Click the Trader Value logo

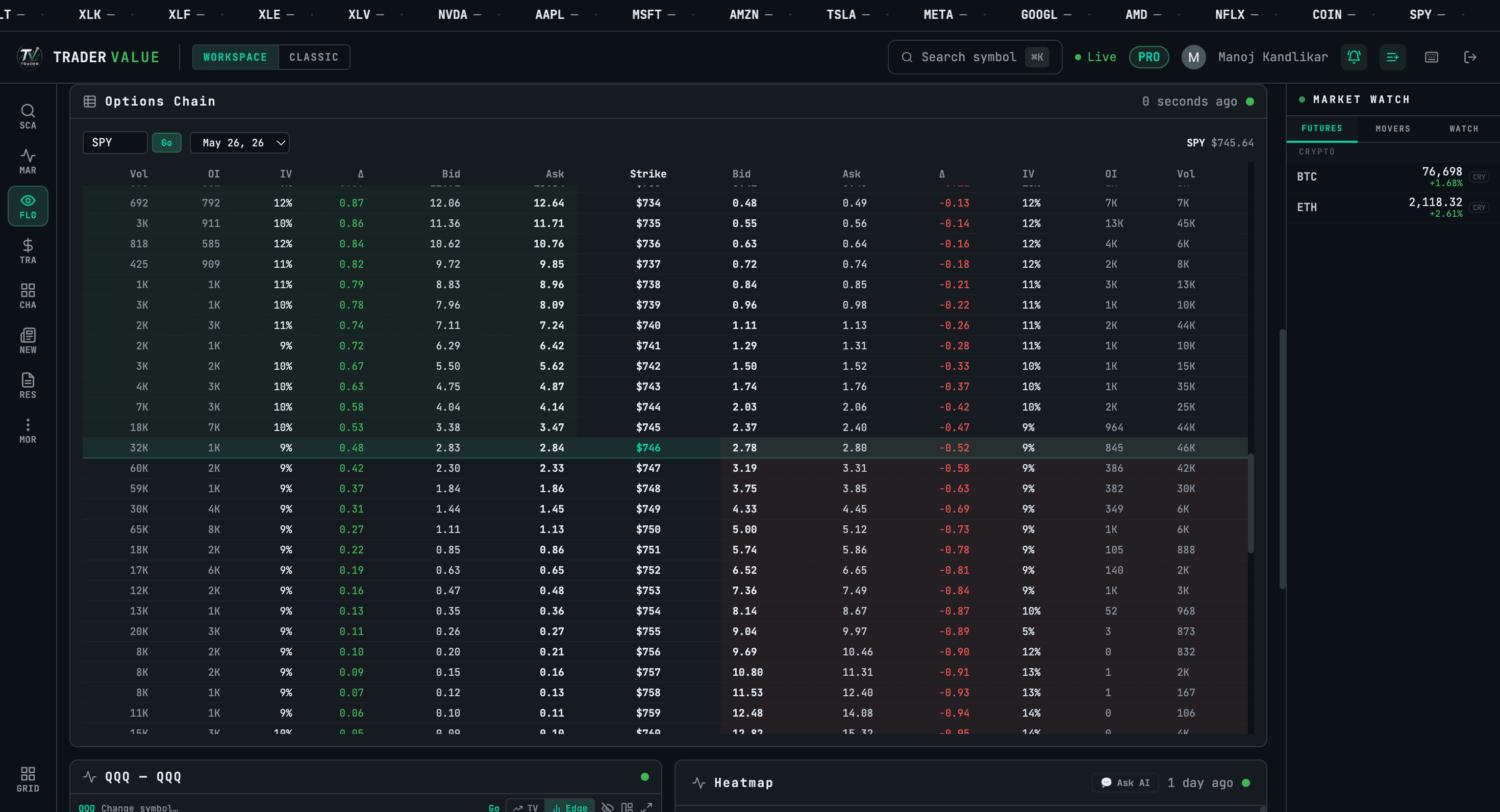[30, 57]
